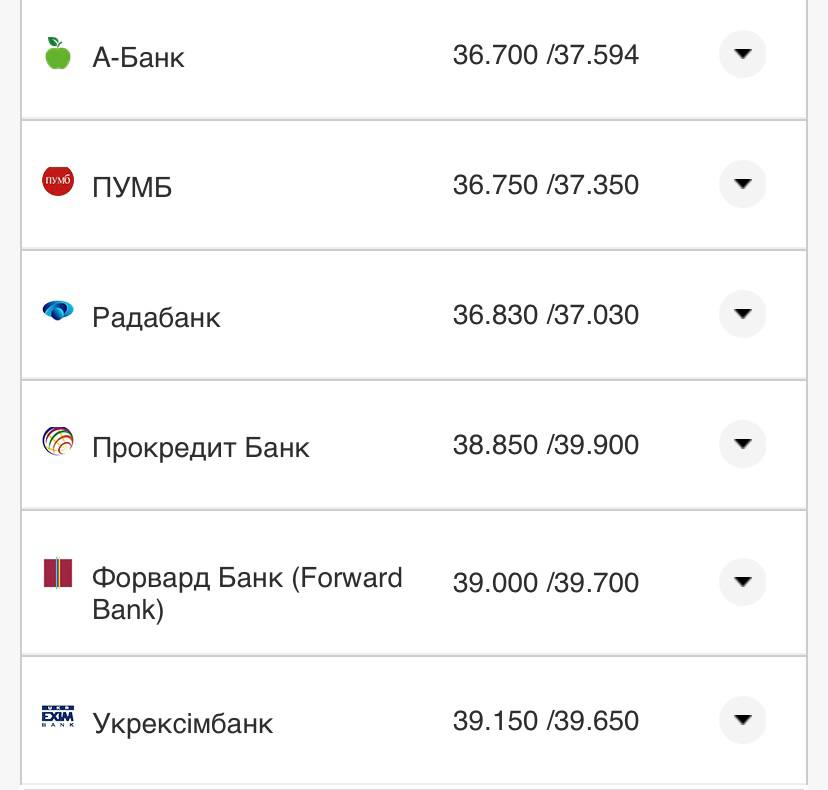Click the Радабанк eye-shaped logo
The height and width of the screenshot is (790, 828).
point(58,308)
